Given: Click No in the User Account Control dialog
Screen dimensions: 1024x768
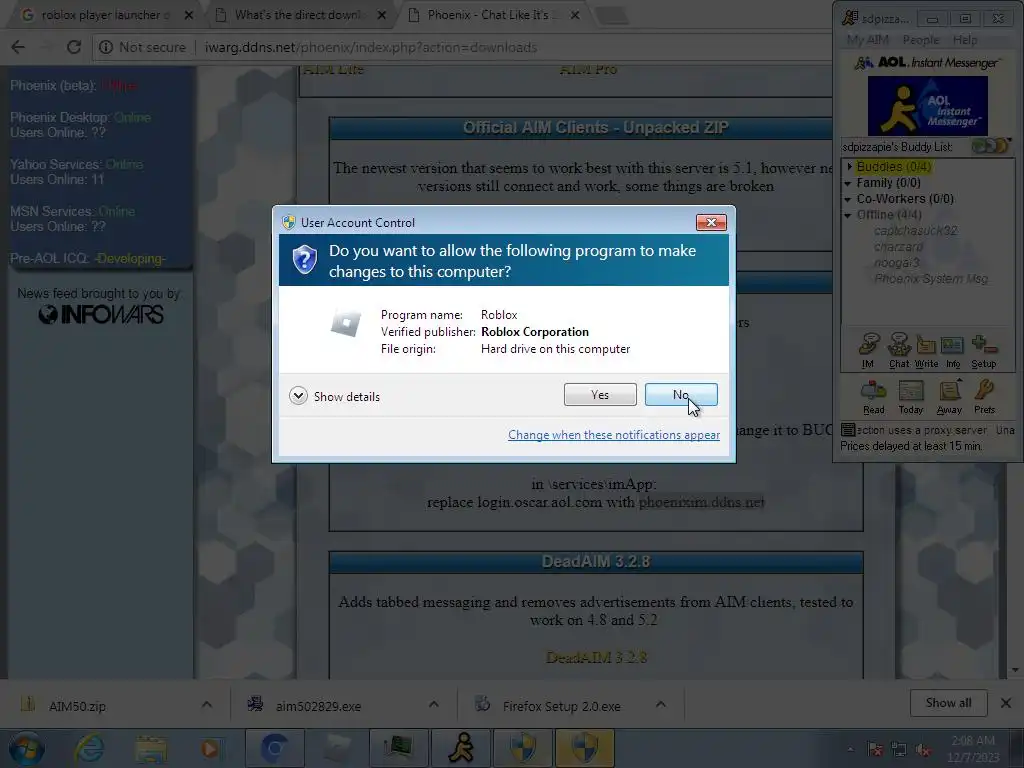Looking at the screenshot, I should tap(680, 394).
